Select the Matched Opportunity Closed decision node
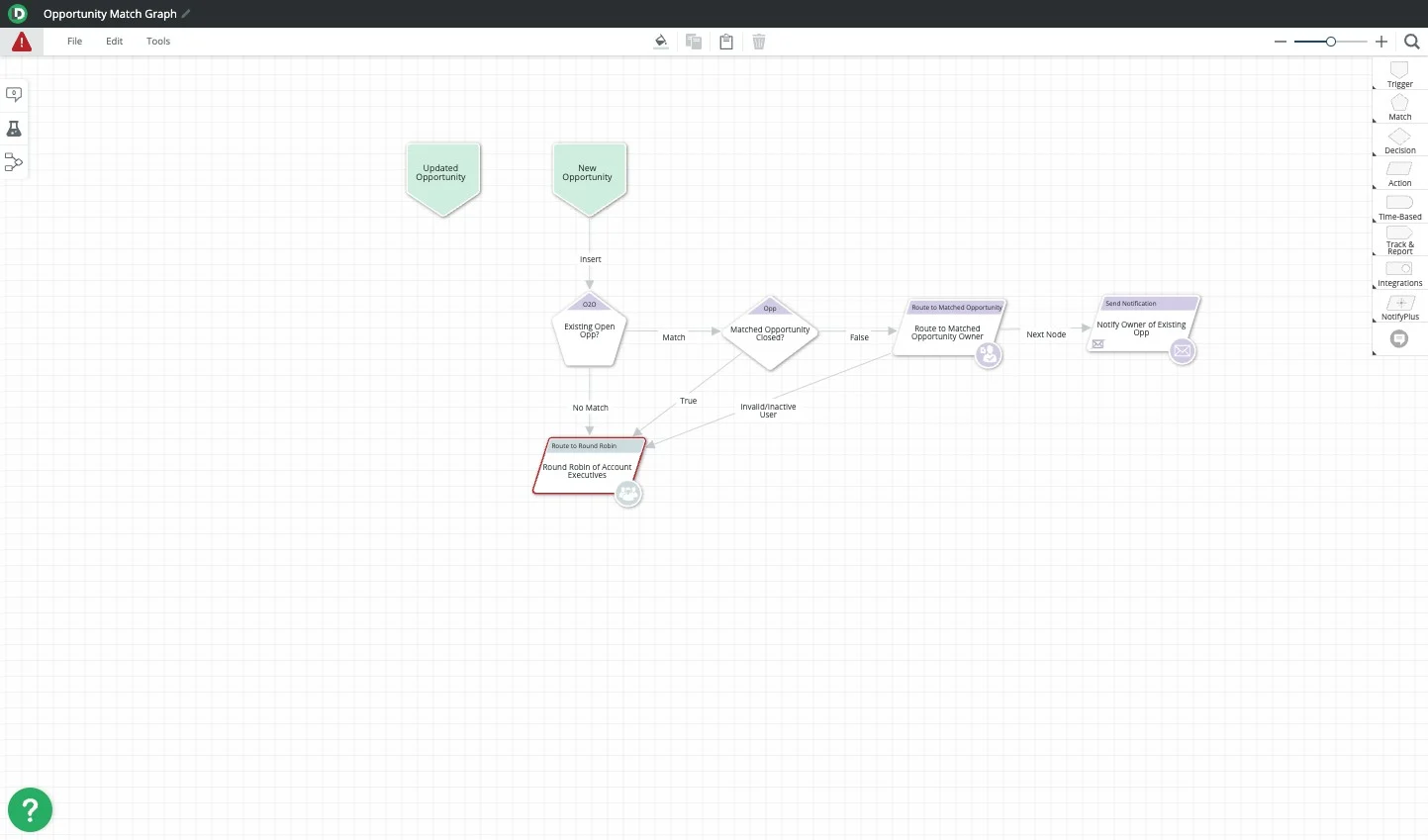This screenshot has width=1428, height=840. (x=770, y=333)
